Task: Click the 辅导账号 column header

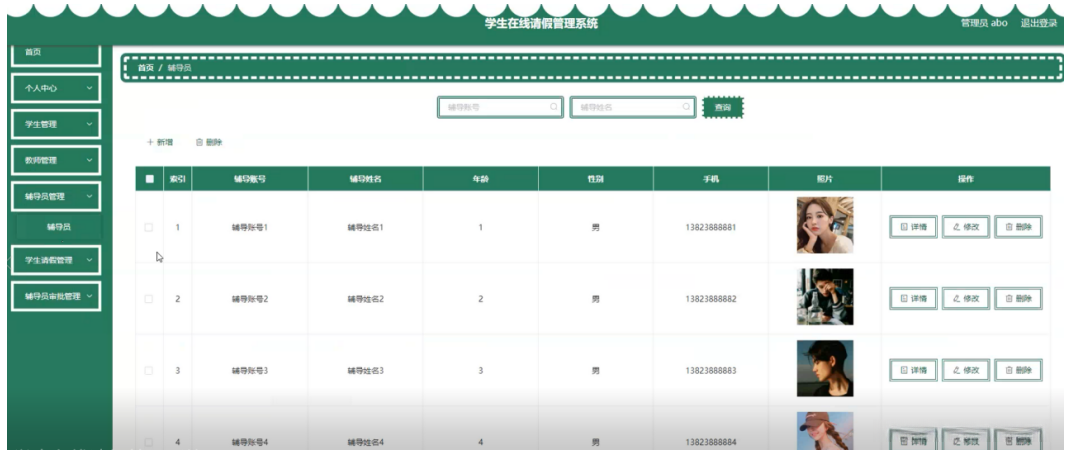Action: [249, 179]
